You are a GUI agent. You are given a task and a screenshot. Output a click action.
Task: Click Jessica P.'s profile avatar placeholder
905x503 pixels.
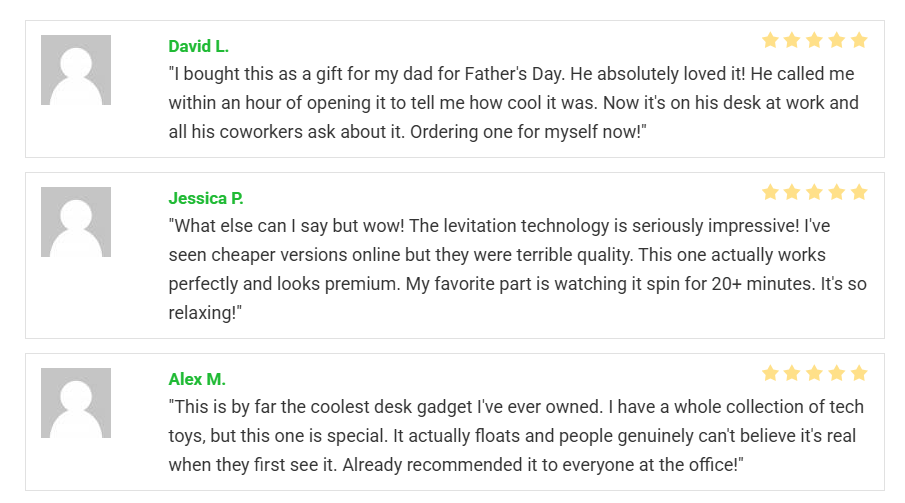coord(76,222)
